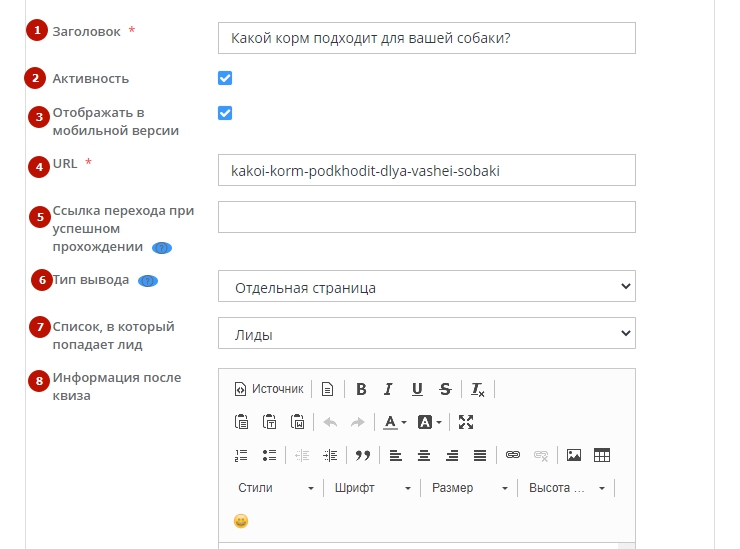740x549 pixels.
Task: Click the Источник source button
Action: pyautogui.click(x=268, y=389)
